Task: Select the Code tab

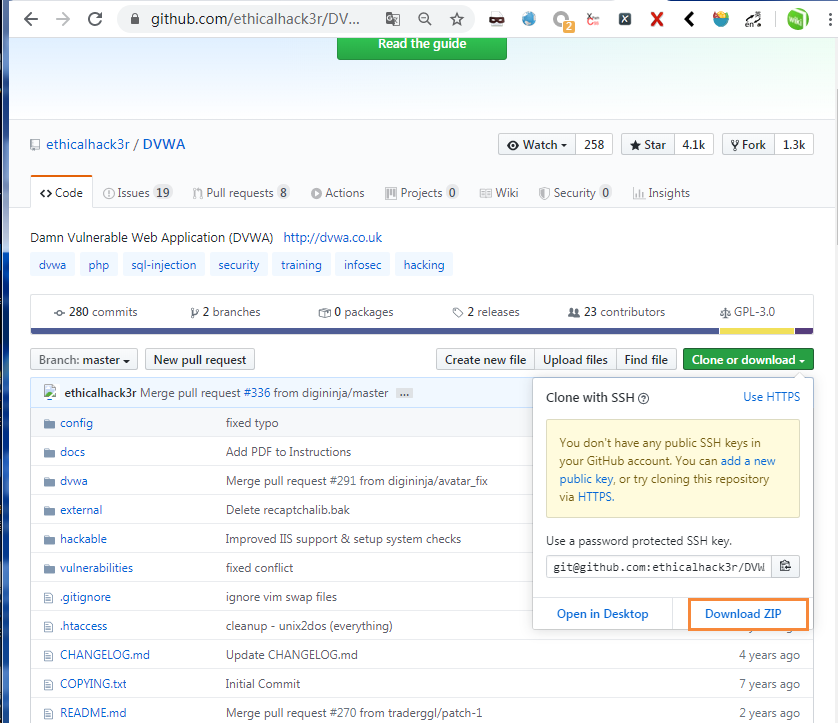Action: click(61, 193)
